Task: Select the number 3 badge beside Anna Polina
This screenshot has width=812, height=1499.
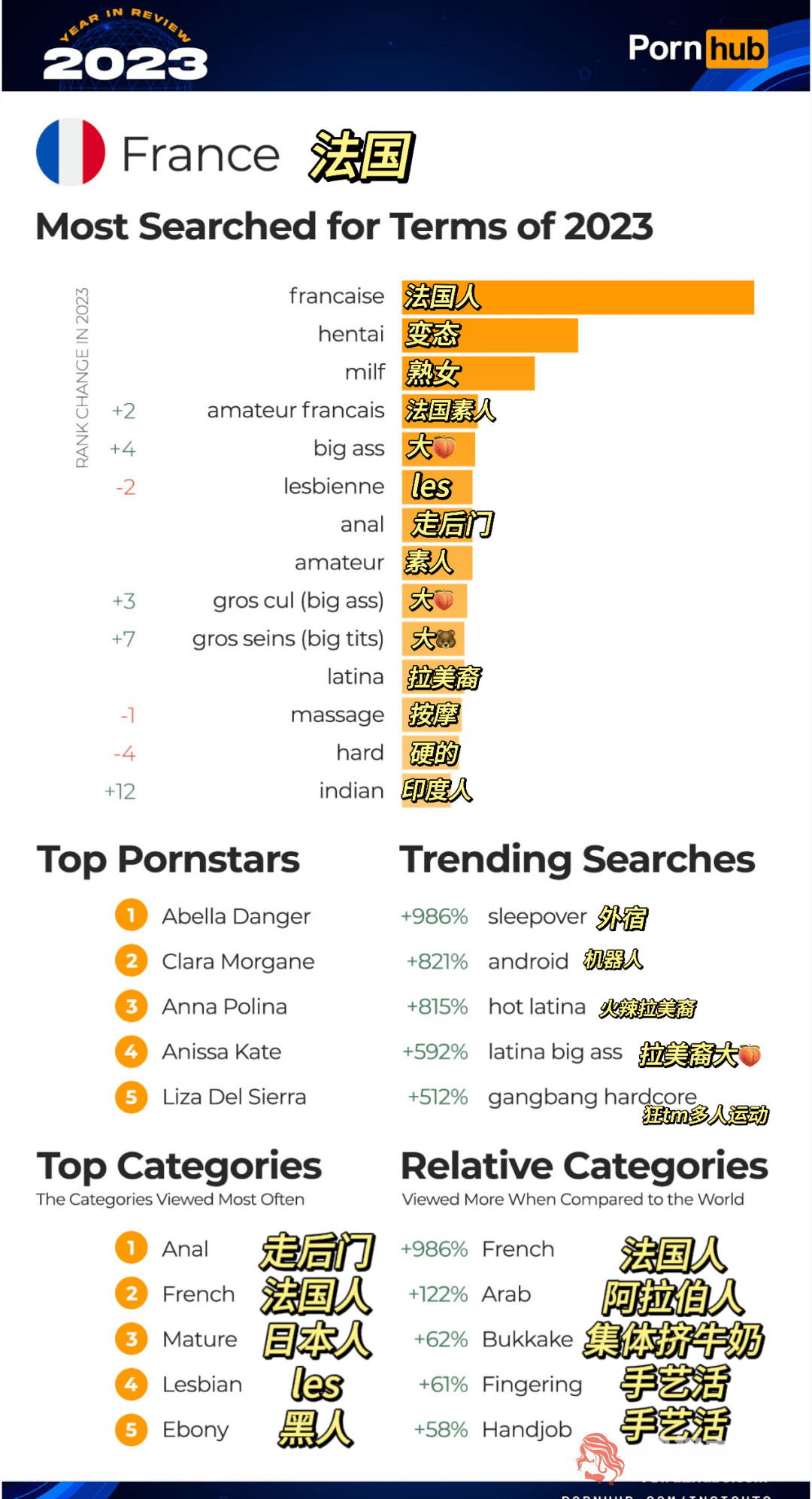Action: [x=132, y=1006]
